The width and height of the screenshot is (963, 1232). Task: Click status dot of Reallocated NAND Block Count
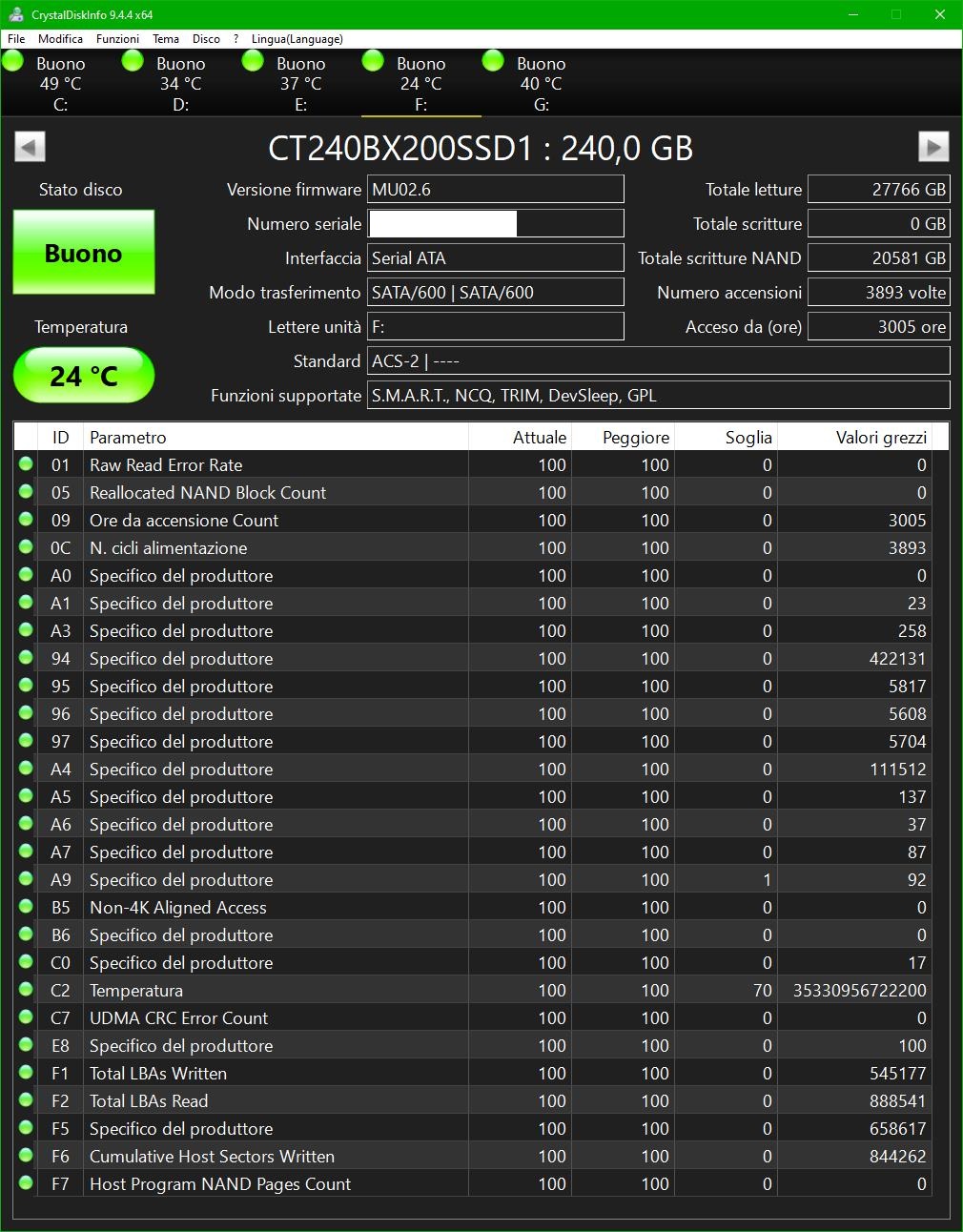[26, 492]
